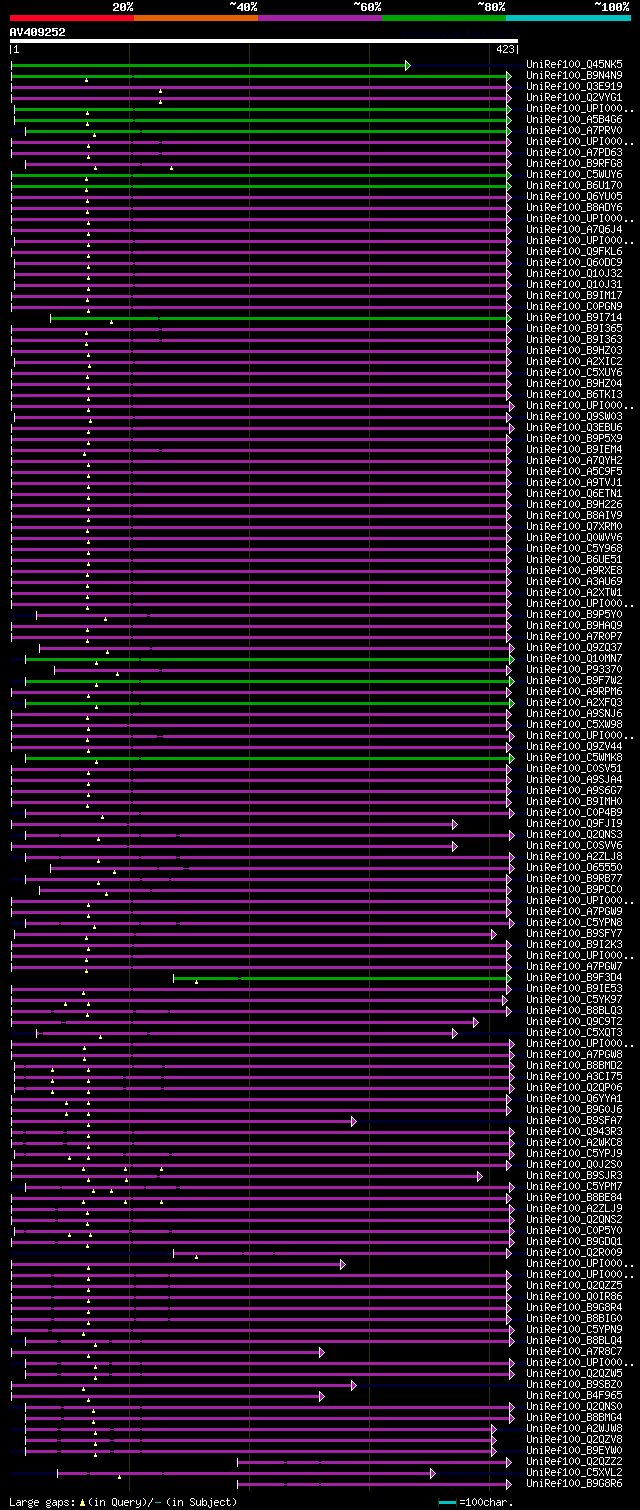640x1510 pixels.
Task: Select hit label UniRef100_B8ADY6
Action: click(x=575, y=208)
